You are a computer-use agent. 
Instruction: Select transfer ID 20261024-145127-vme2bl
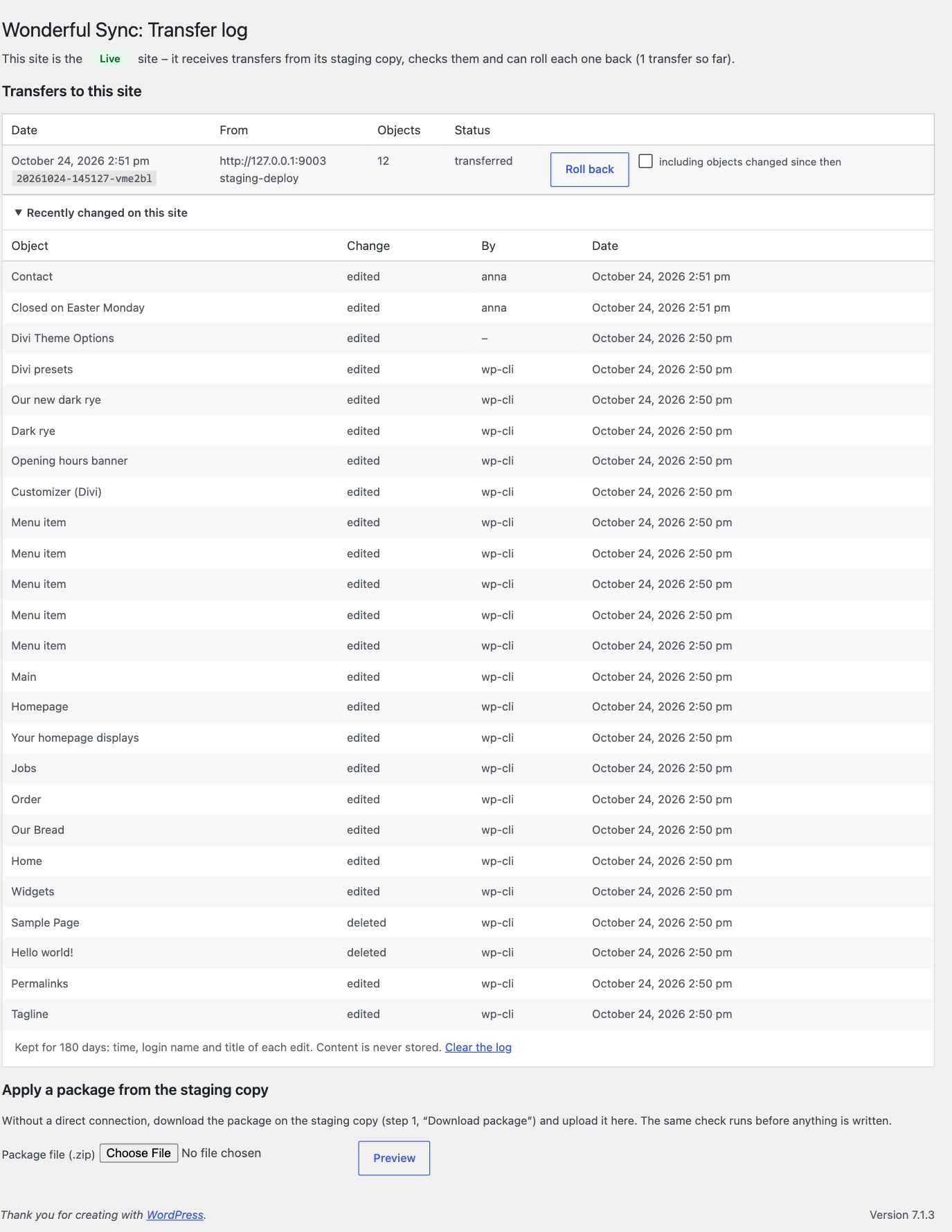point(84,179)
